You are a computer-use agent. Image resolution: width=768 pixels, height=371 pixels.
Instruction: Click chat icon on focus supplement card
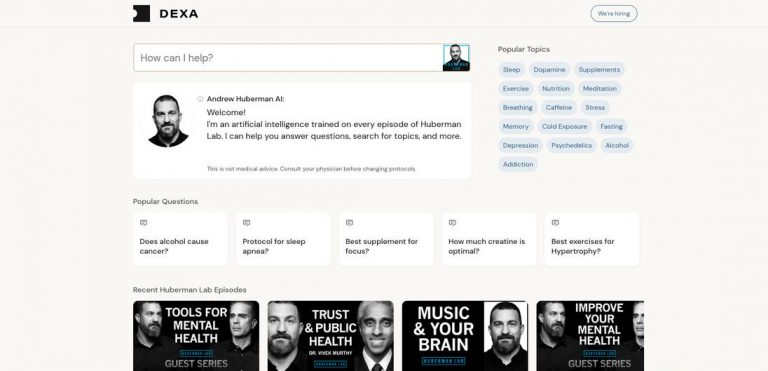(x=349, y=223)
